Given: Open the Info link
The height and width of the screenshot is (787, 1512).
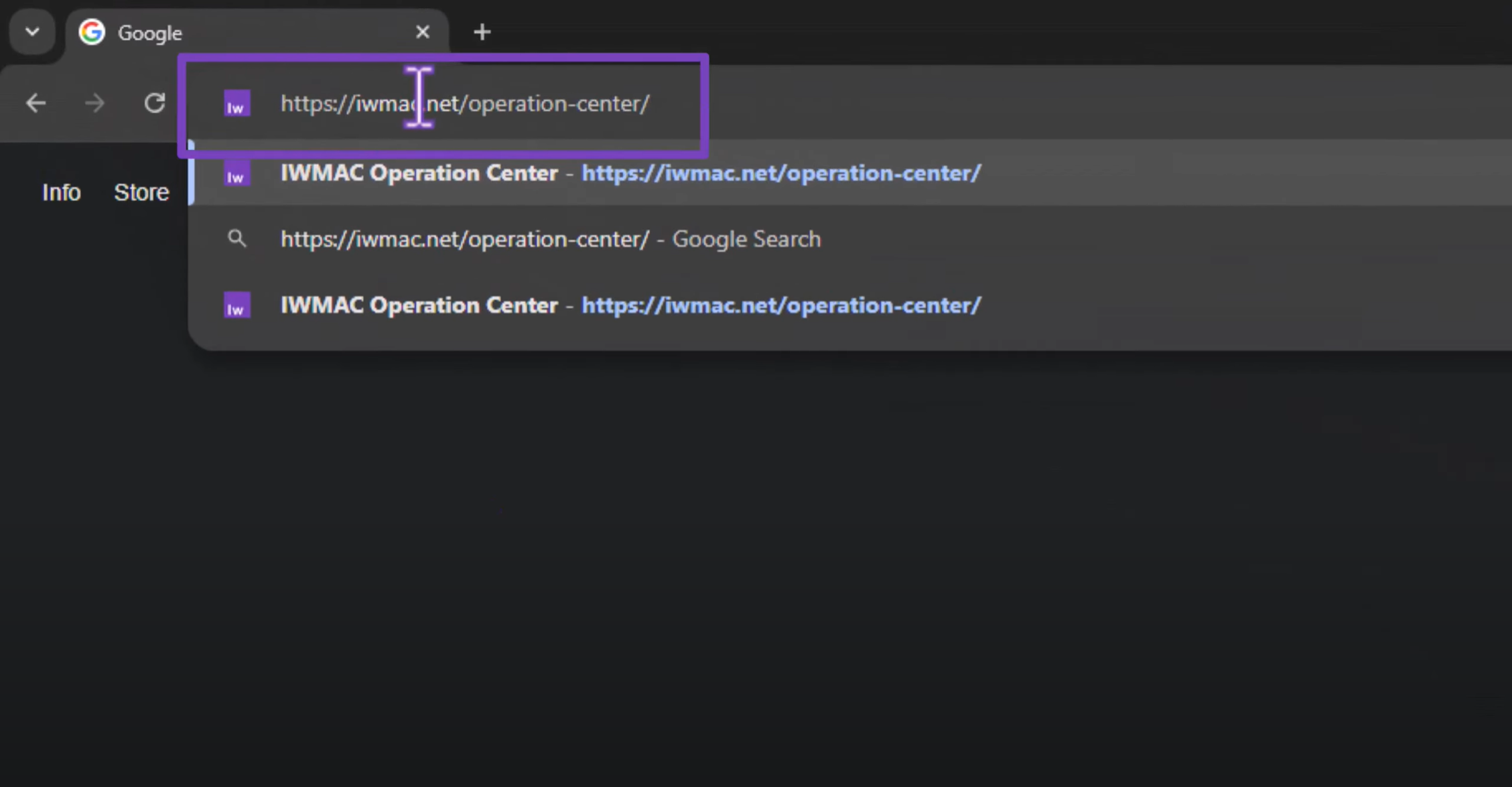Looking at the screenshot, I should tap(61, 193).
